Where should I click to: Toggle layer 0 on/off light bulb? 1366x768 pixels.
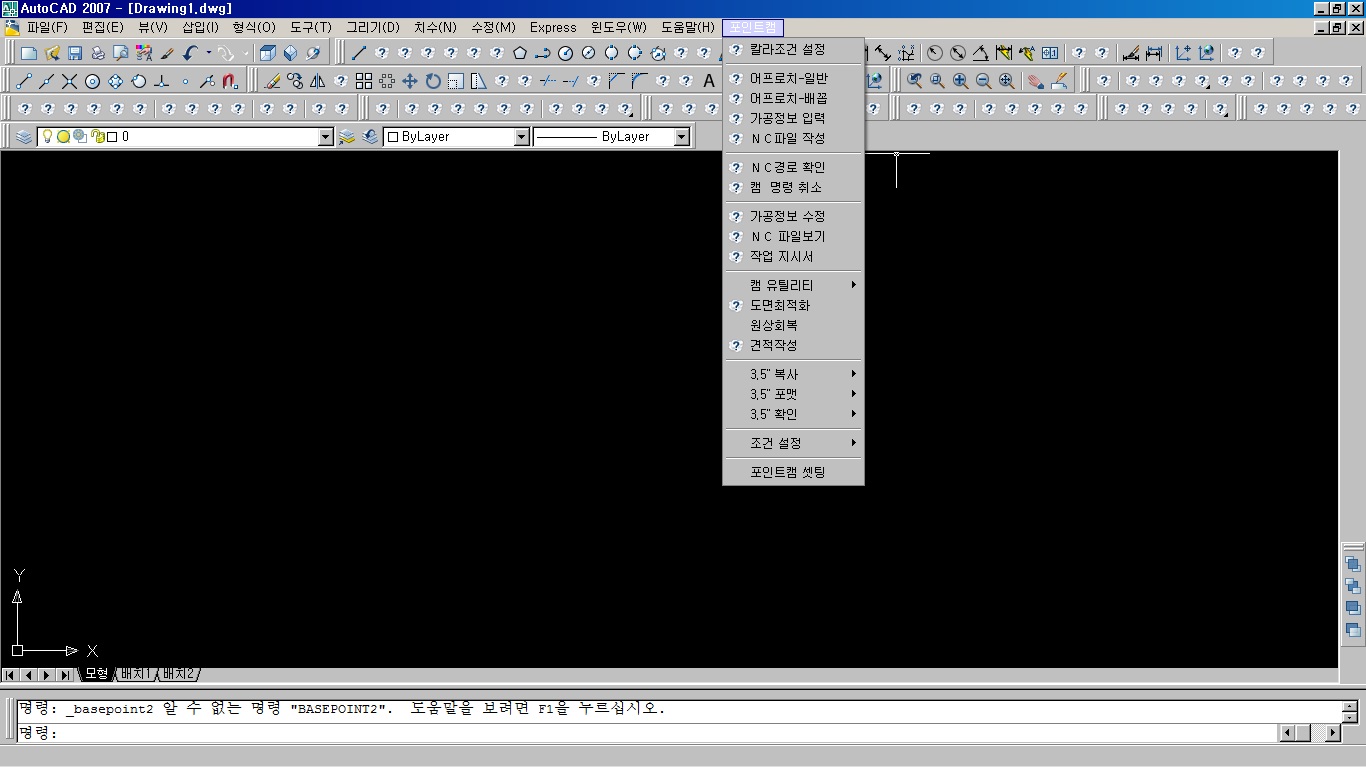pos(47,137)
